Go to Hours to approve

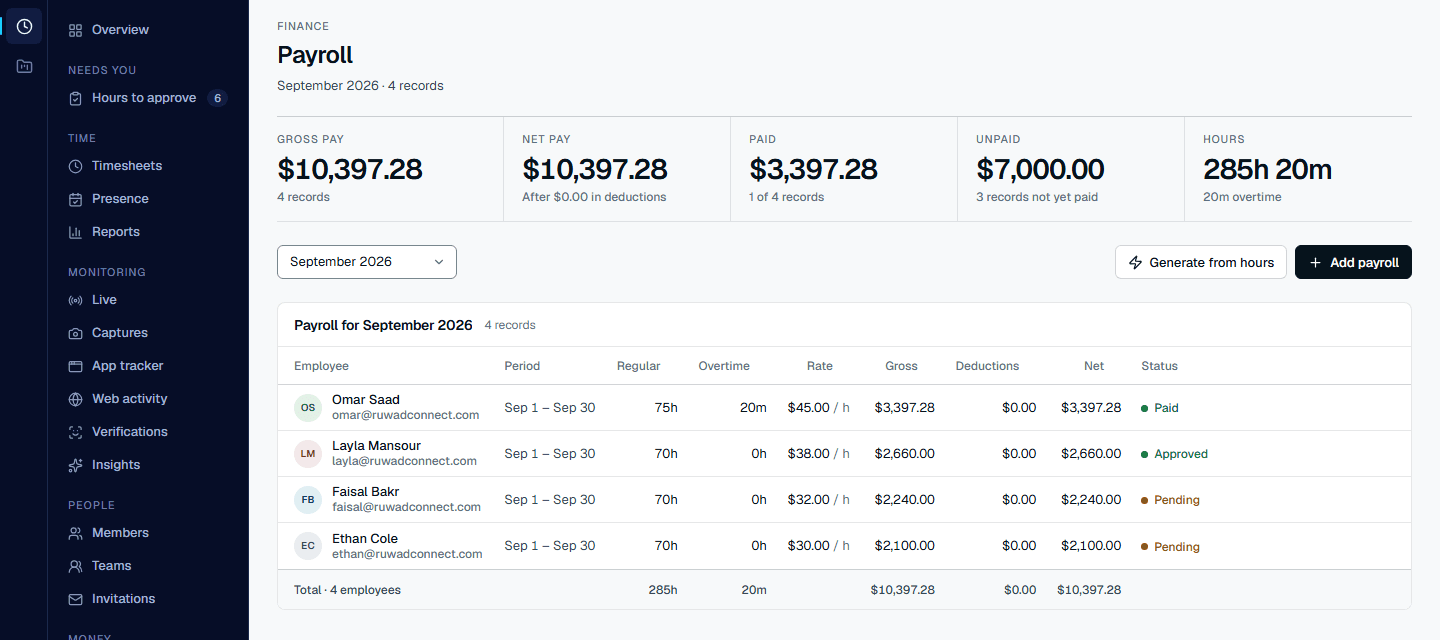click(148, 98)
